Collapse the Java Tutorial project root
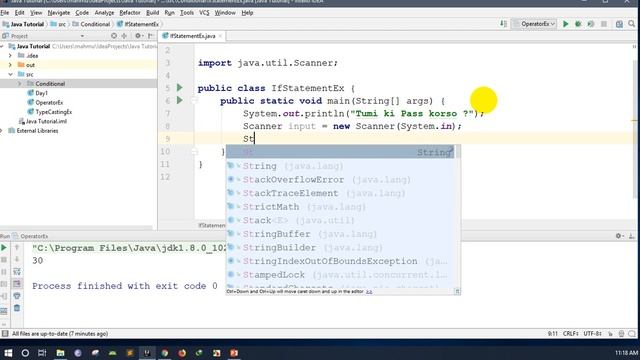The width and height of the screenshot is (640, 360). pos(2,47)
